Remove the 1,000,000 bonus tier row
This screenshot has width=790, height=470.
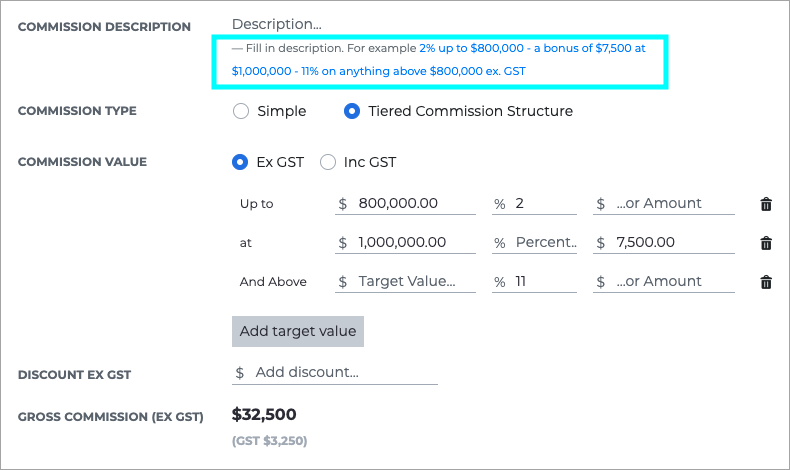pos(766,243)
